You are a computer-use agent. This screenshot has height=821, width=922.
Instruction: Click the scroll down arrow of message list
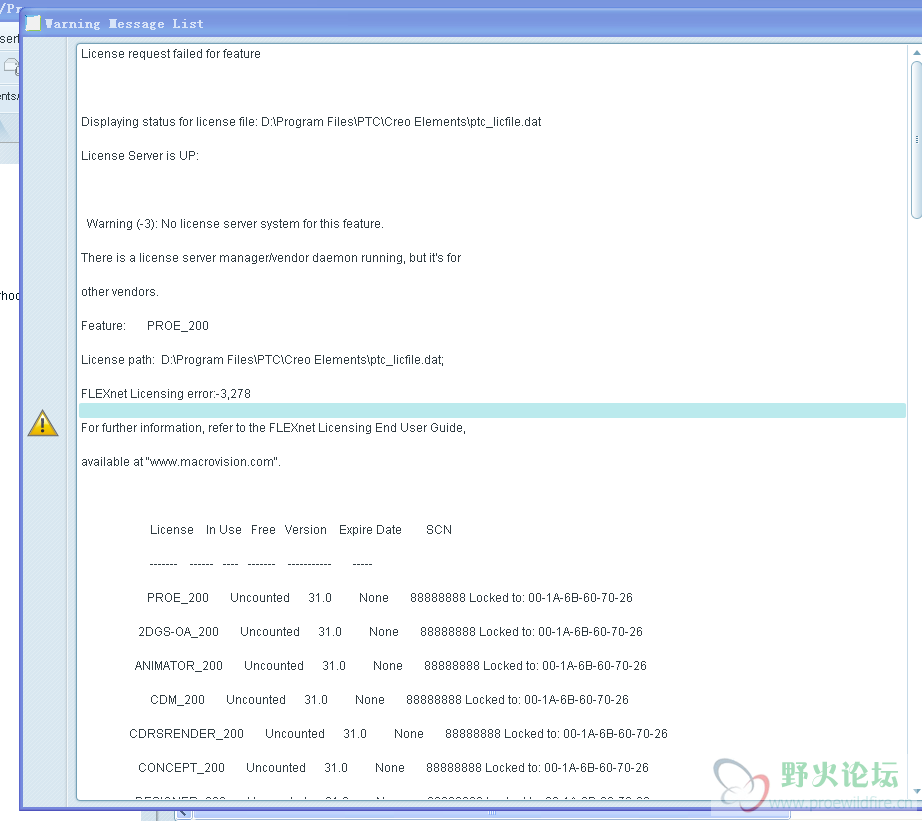point(916,792)
